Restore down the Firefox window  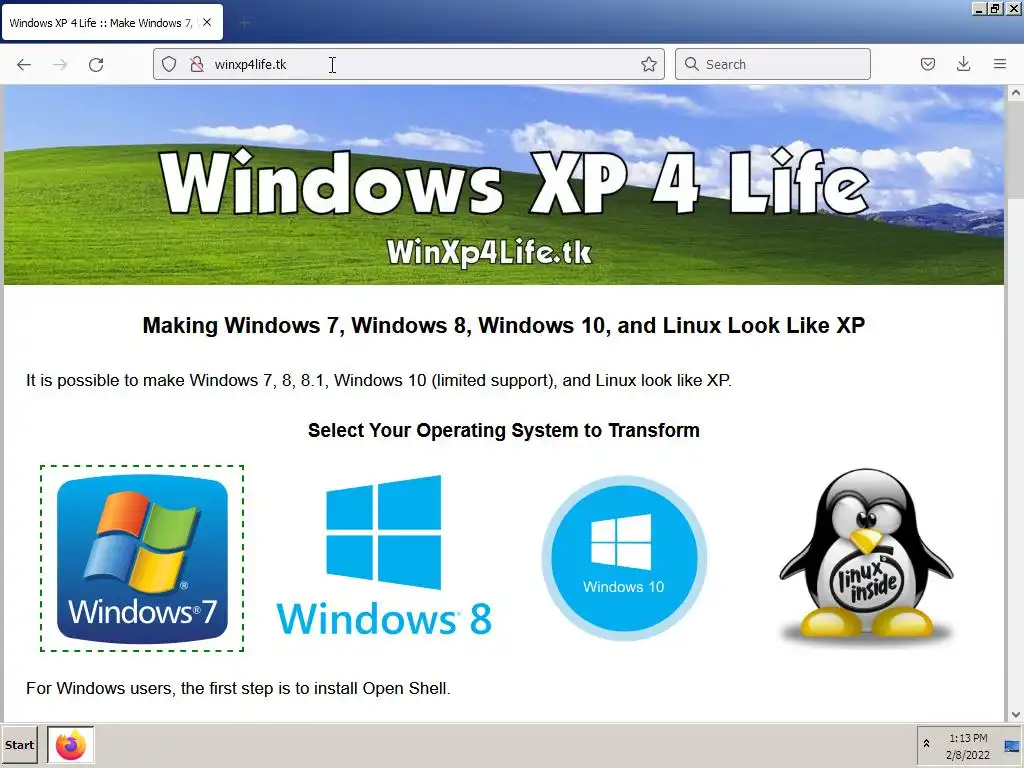(995, 9)
